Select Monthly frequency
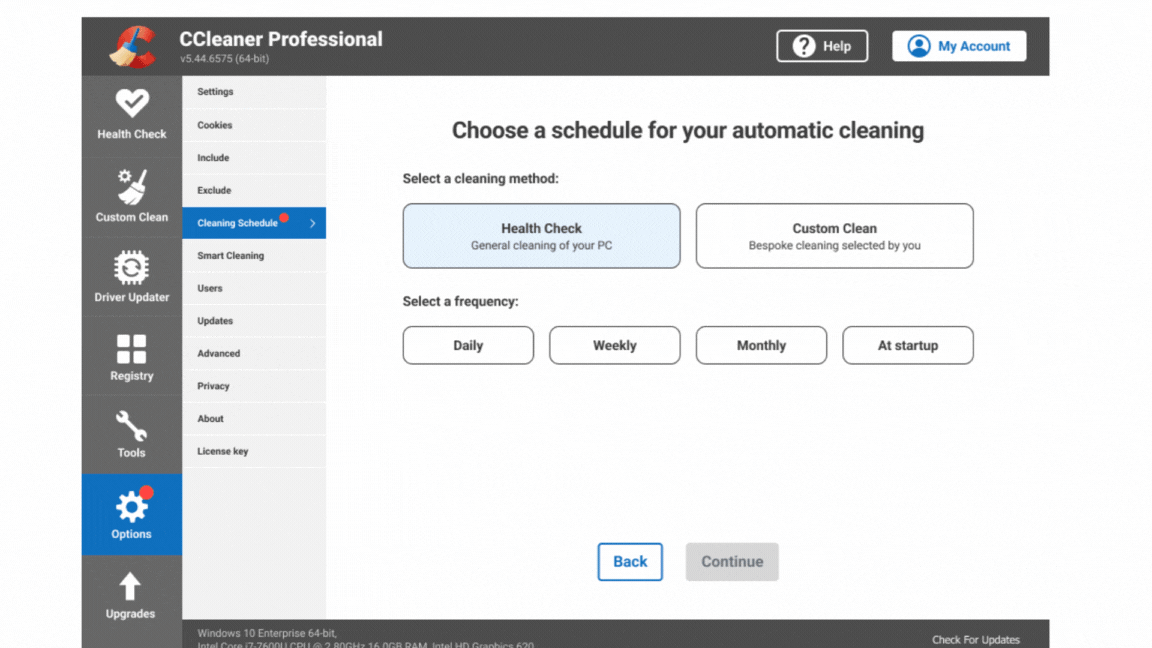Image resolution: width=1152 pixels, height=648 pixels. click(761, 345)
